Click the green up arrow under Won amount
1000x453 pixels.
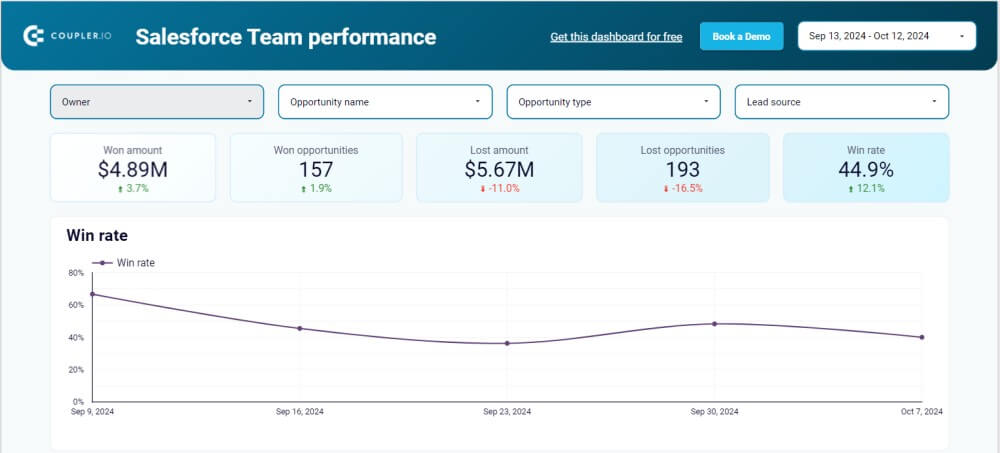click(x=121, y=188)
